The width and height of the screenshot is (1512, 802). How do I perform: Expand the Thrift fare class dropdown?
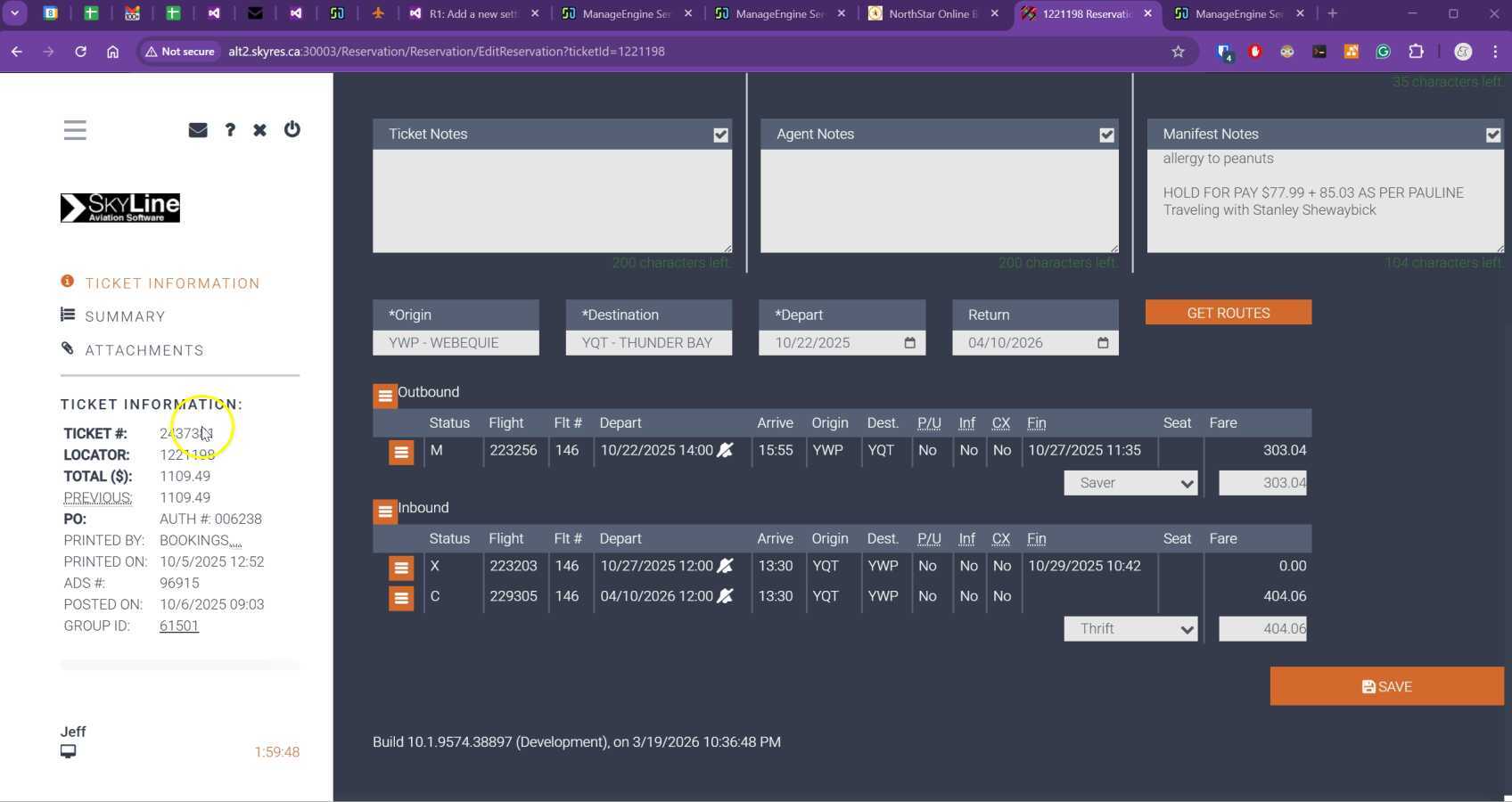1130,629
